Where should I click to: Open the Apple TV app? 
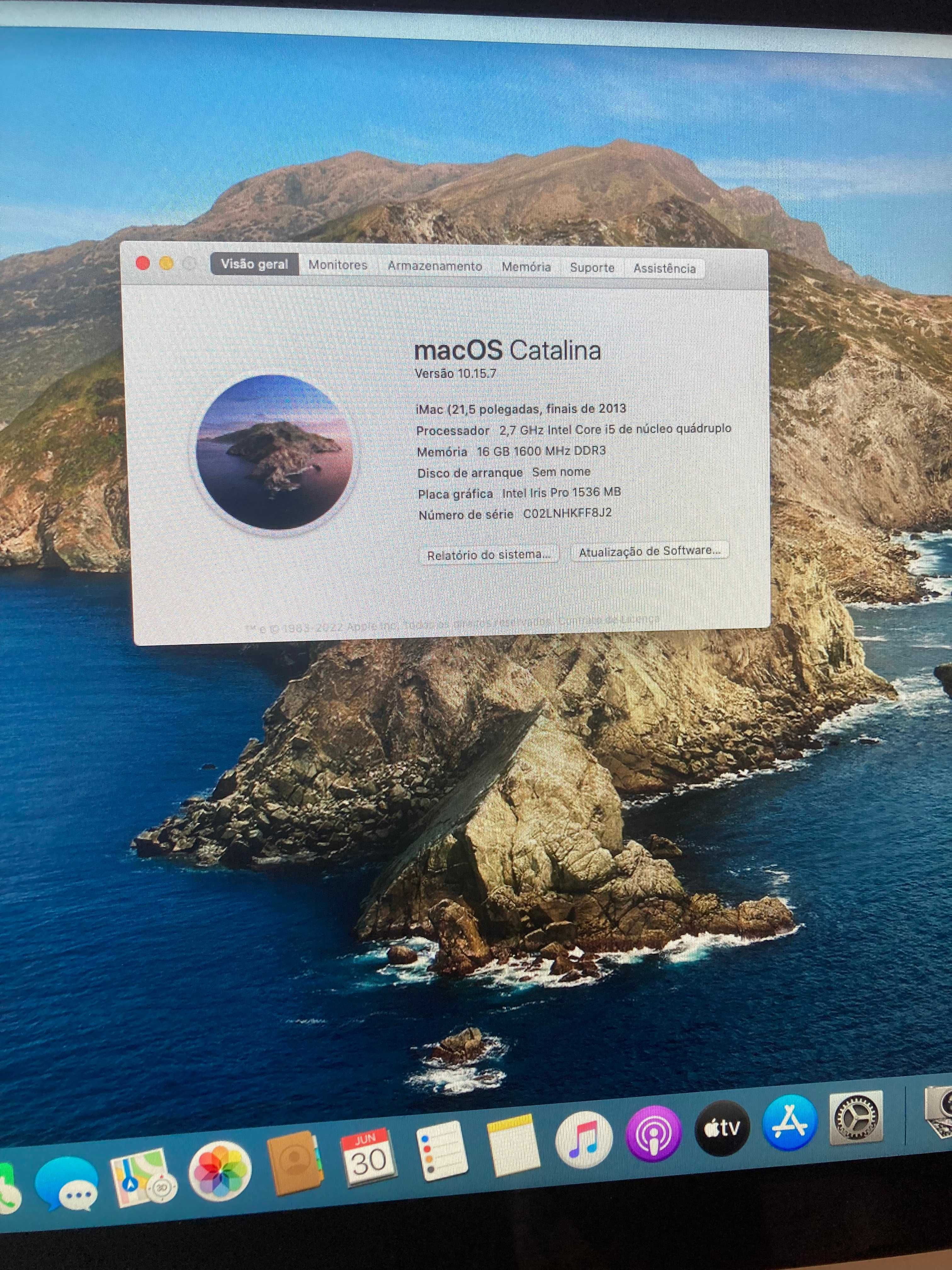(722, 1128)
